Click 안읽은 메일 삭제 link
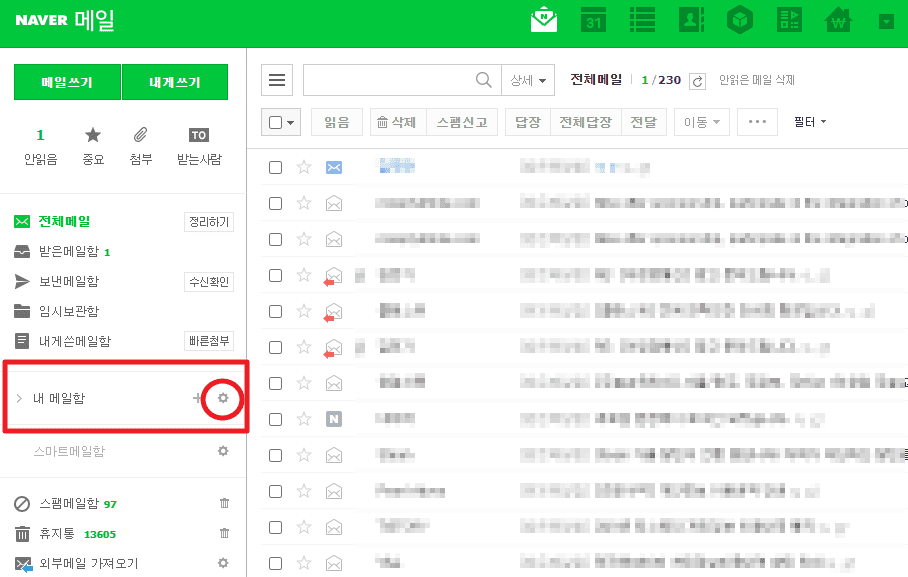 (757, 80)
